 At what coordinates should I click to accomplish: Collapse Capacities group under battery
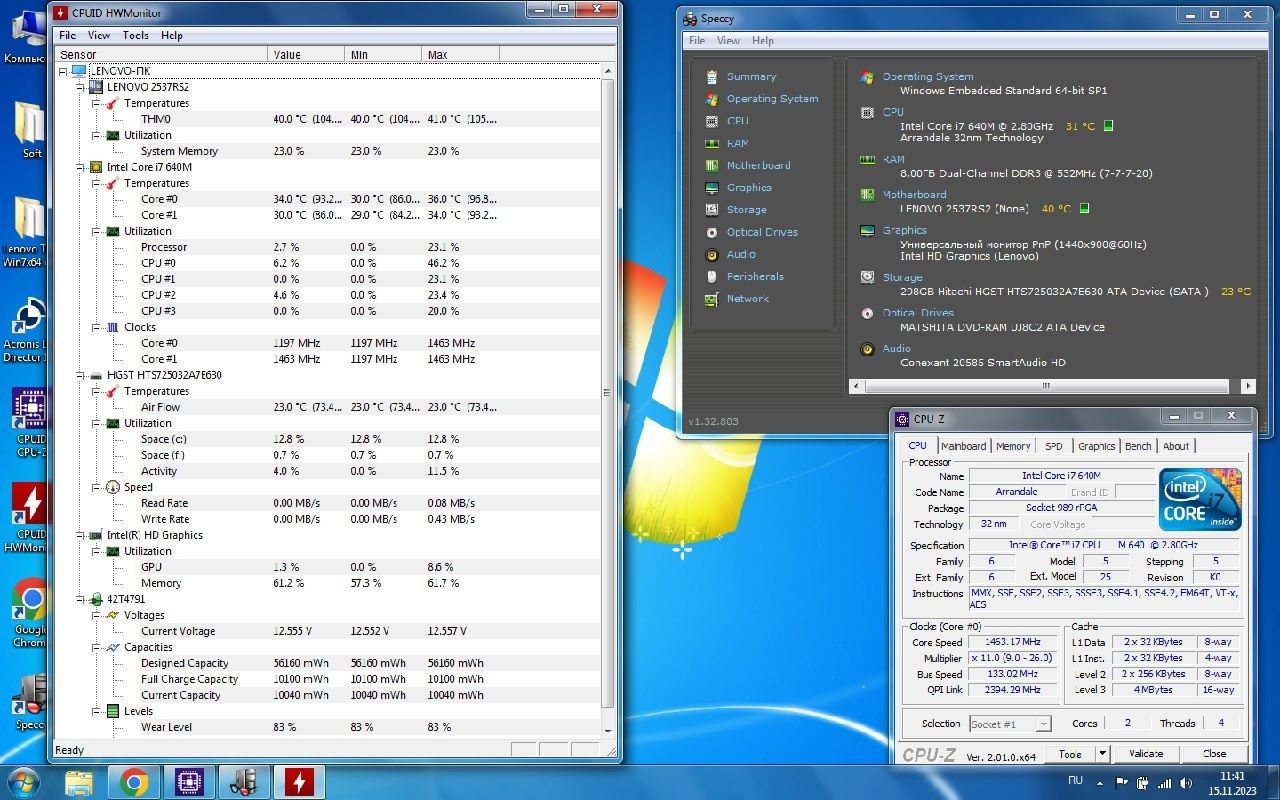click(x=97, y=647)
